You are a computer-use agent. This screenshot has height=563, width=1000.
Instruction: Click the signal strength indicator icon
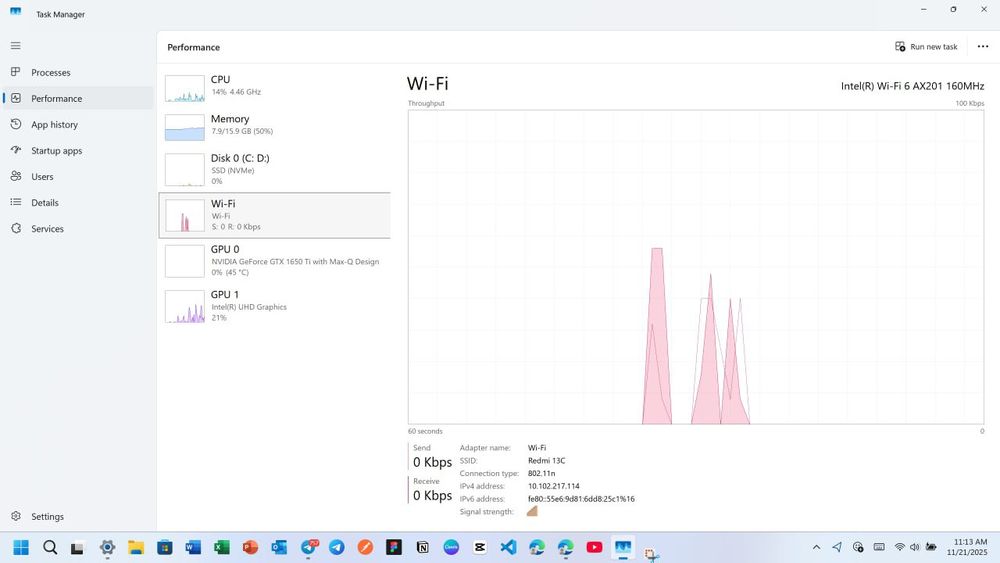pyautogui.click(x=532, y=511)
